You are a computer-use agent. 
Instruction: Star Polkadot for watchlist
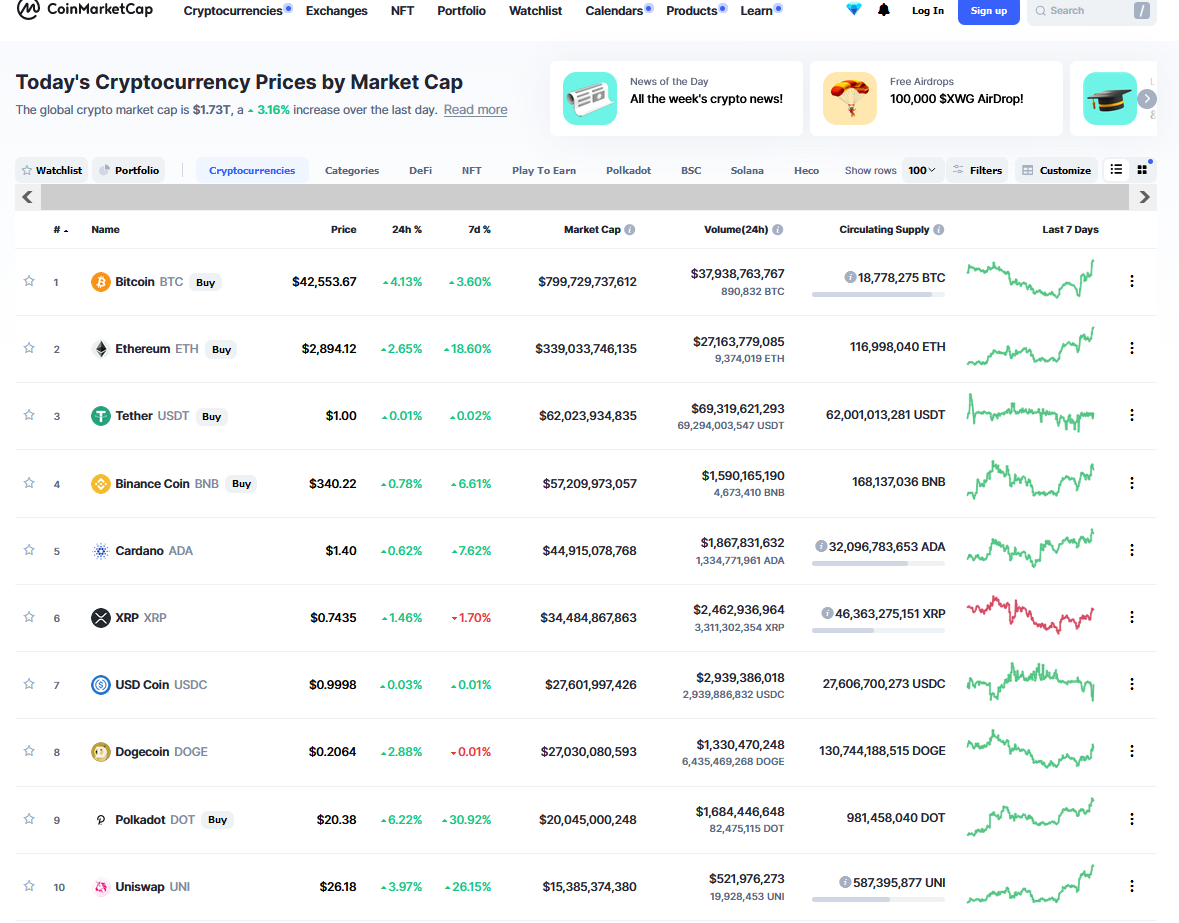29,819
